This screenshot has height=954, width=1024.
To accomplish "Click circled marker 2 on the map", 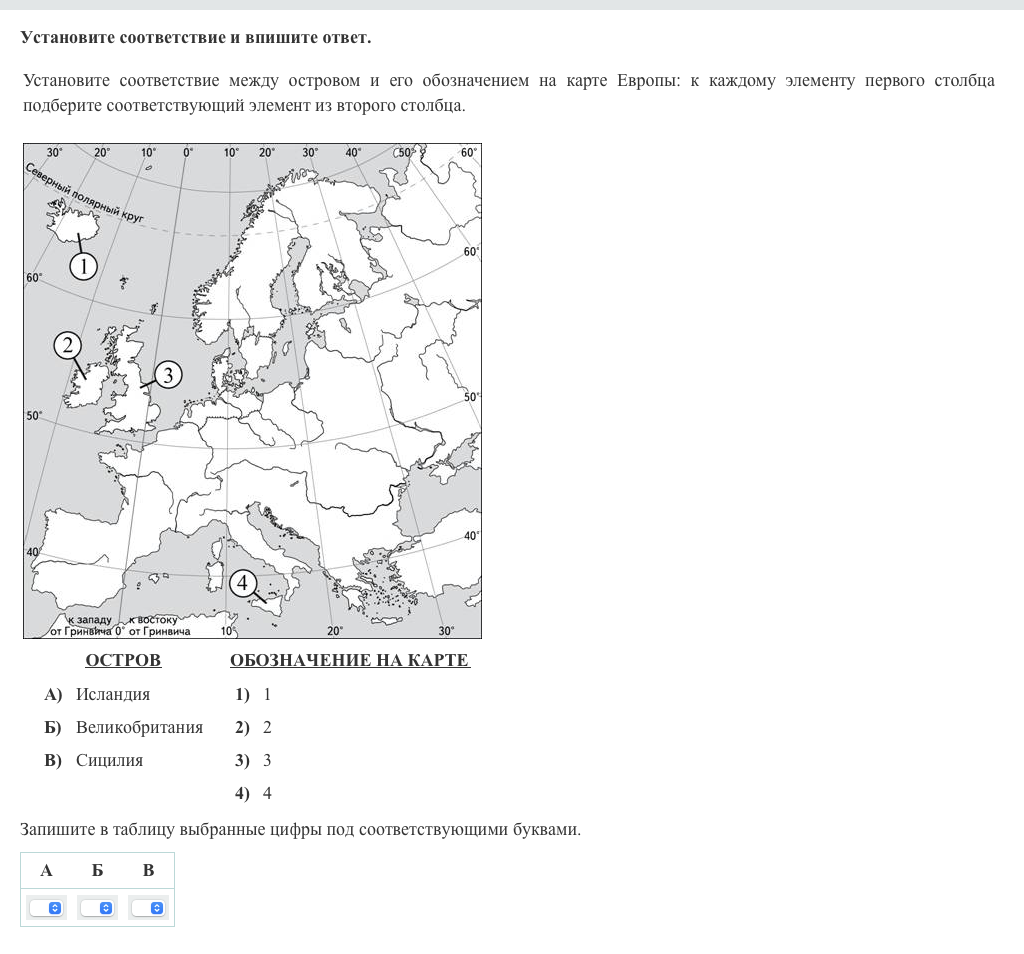I will pos(67,346).
